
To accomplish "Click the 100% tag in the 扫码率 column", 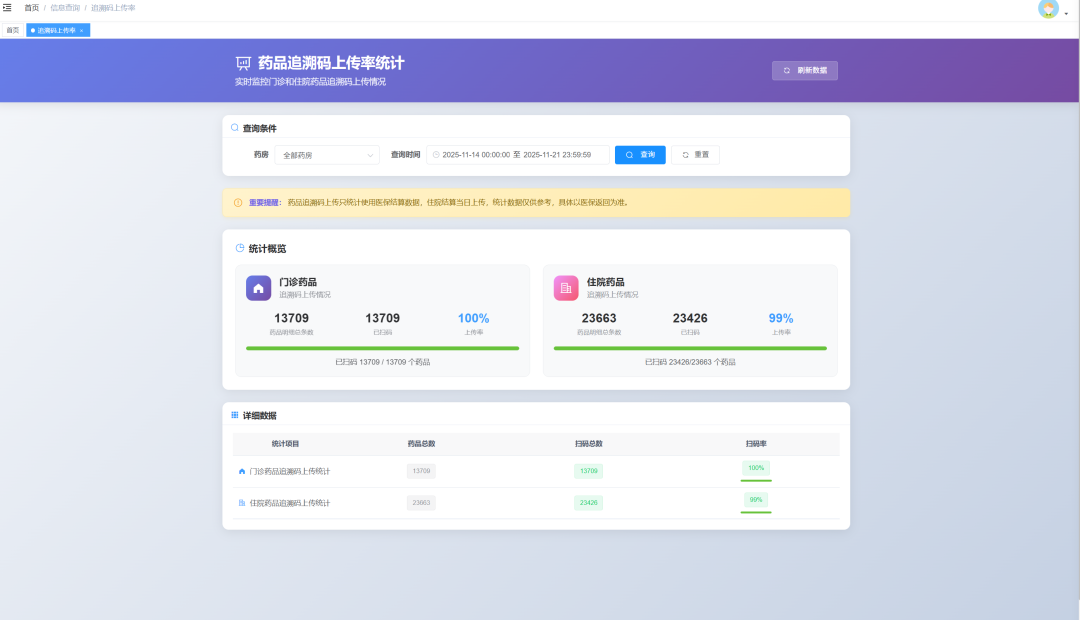I will (756, 468).
